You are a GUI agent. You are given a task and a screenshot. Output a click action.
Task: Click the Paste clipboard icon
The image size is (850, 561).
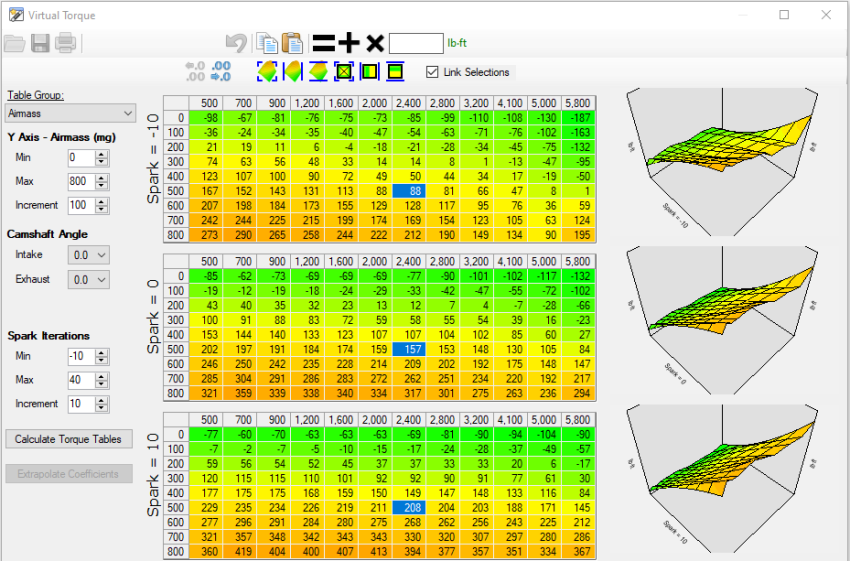[292, 43]
